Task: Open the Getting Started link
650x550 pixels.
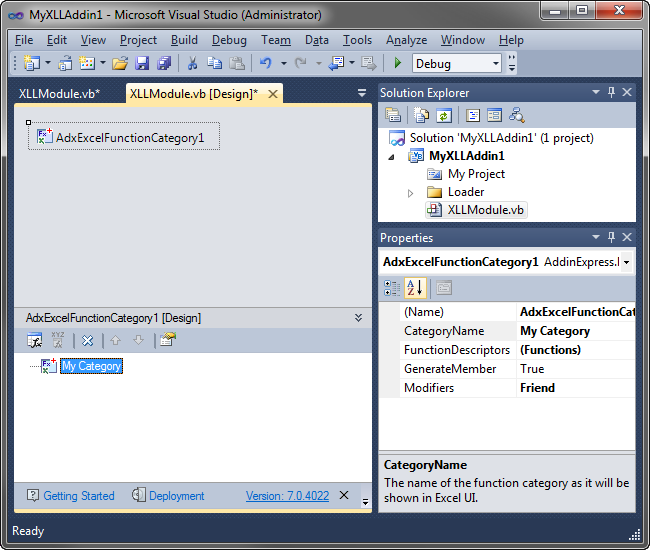Action: tap(79, 496)
